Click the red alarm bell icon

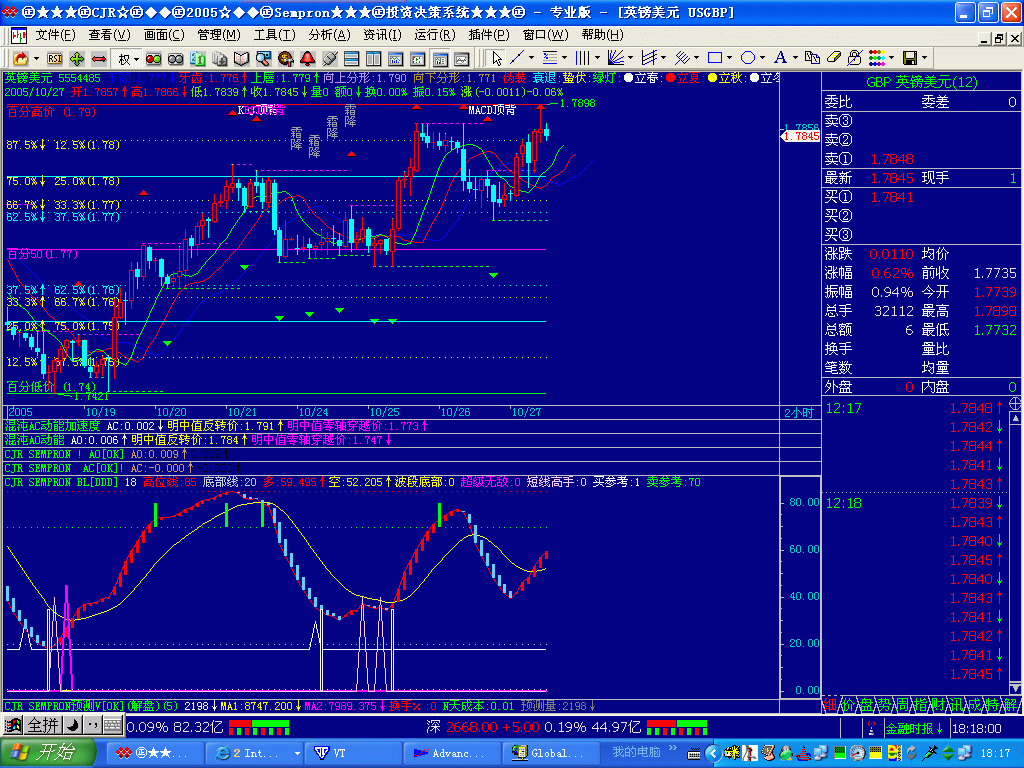pyautogui.click(x=308, y=59)
